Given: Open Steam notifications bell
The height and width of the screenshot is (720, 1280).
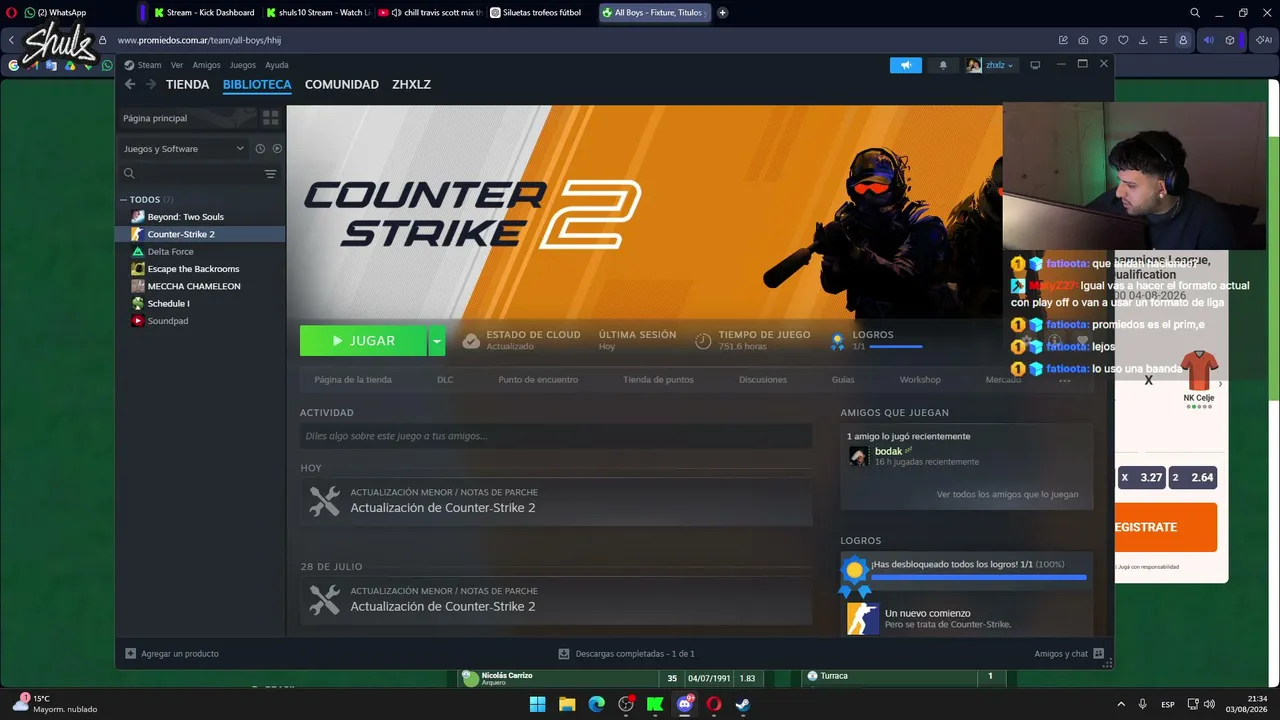Looking at the screenshot, I should pyautogui.click(x=943, y=65).
